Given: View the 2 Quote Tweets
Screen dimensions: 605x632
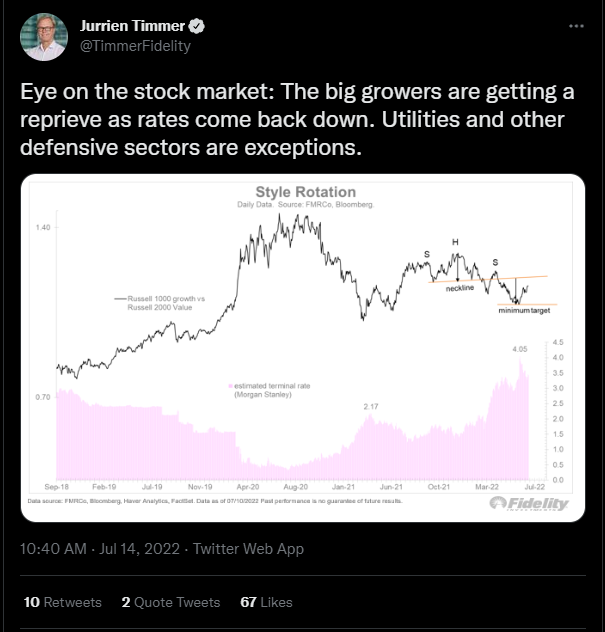Looking at the screenshot, I should click(171, 602).
